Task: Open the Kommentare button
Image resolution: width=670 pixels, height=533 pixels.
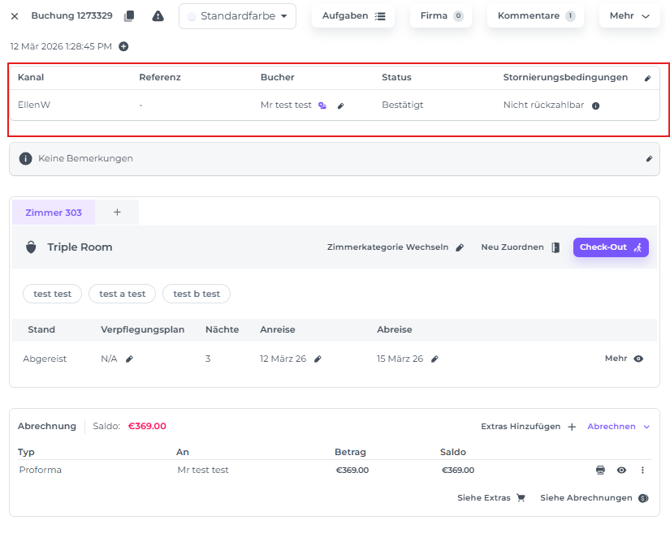Action: [x=535, y=16]
